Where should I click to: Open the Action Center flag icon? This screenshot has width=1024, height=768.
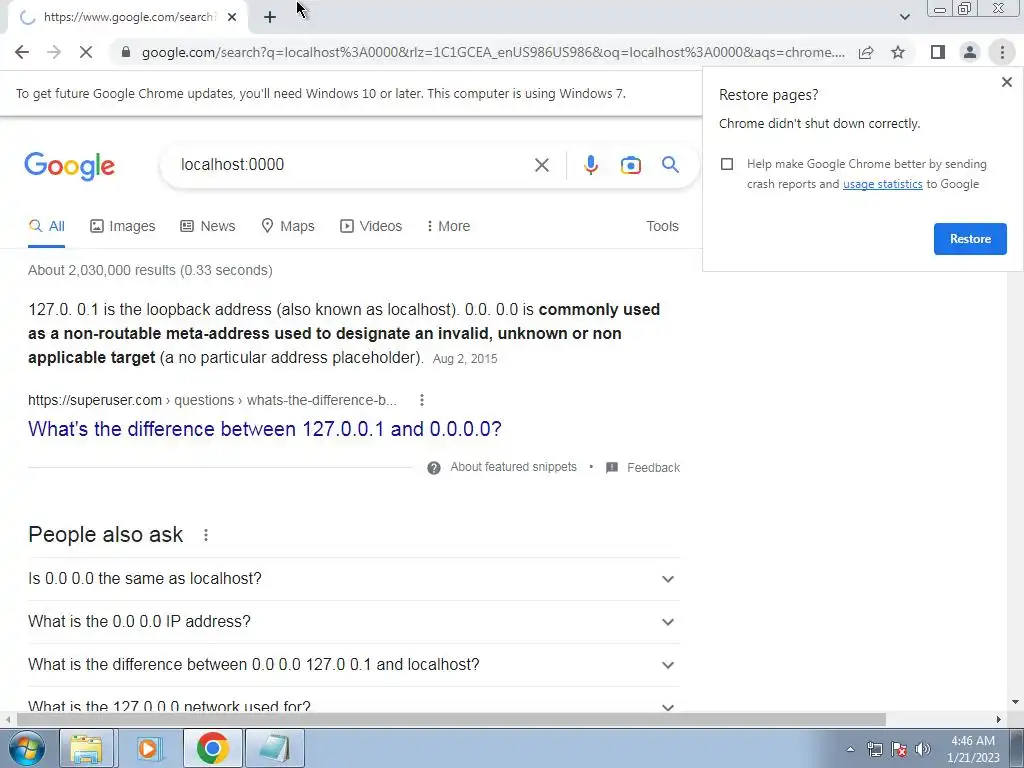tap(899, 750)
